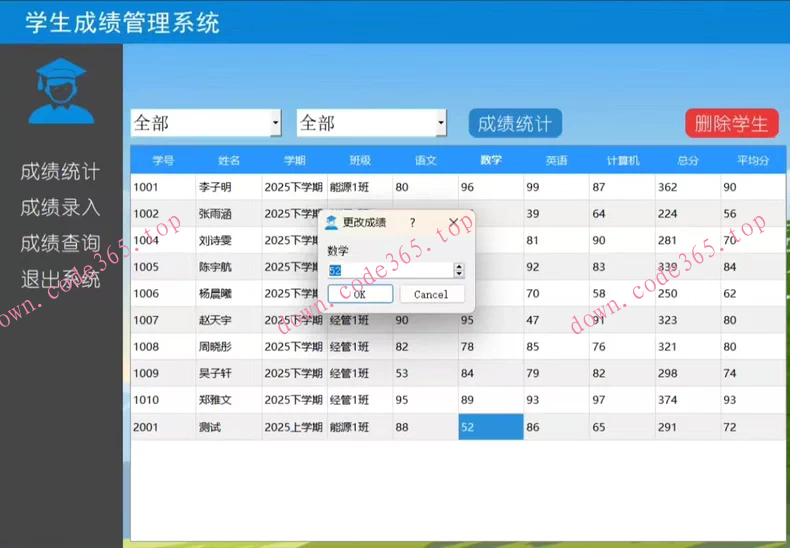
Task: Click the 计算机 column header
Action: (622, 161)
